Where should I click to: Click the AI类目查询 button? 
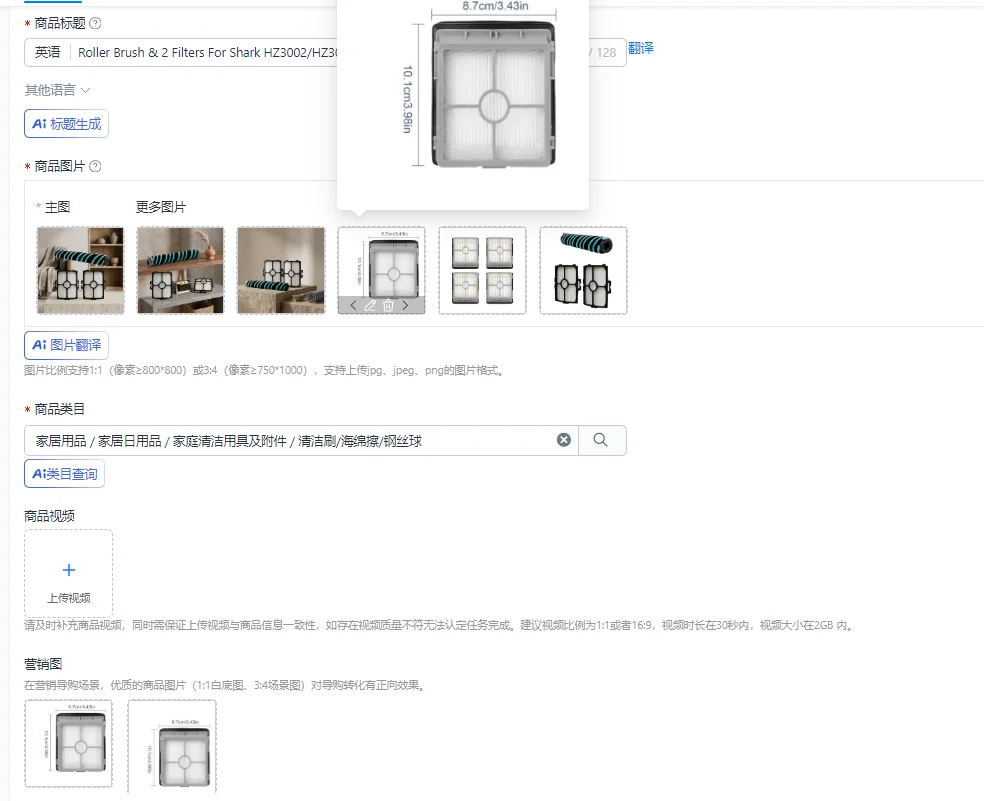pos(65,473)
